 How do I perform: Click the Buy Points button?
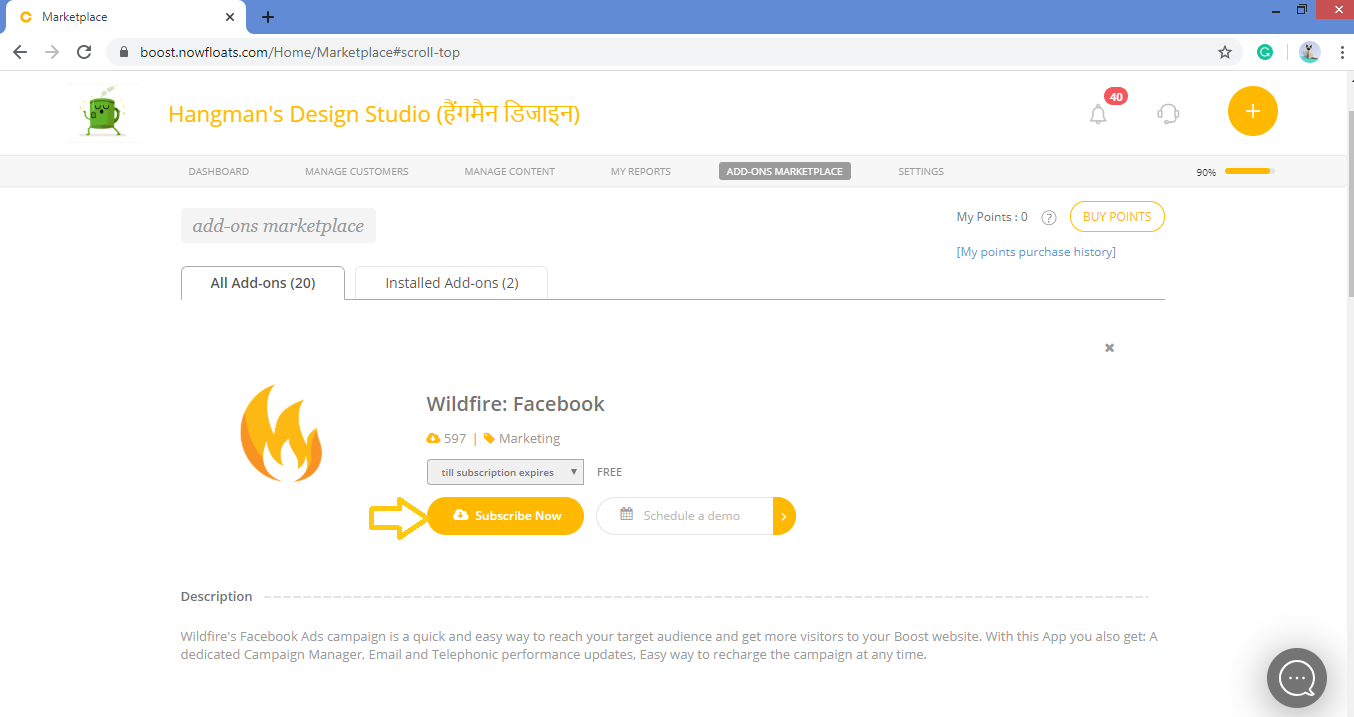1117,217
